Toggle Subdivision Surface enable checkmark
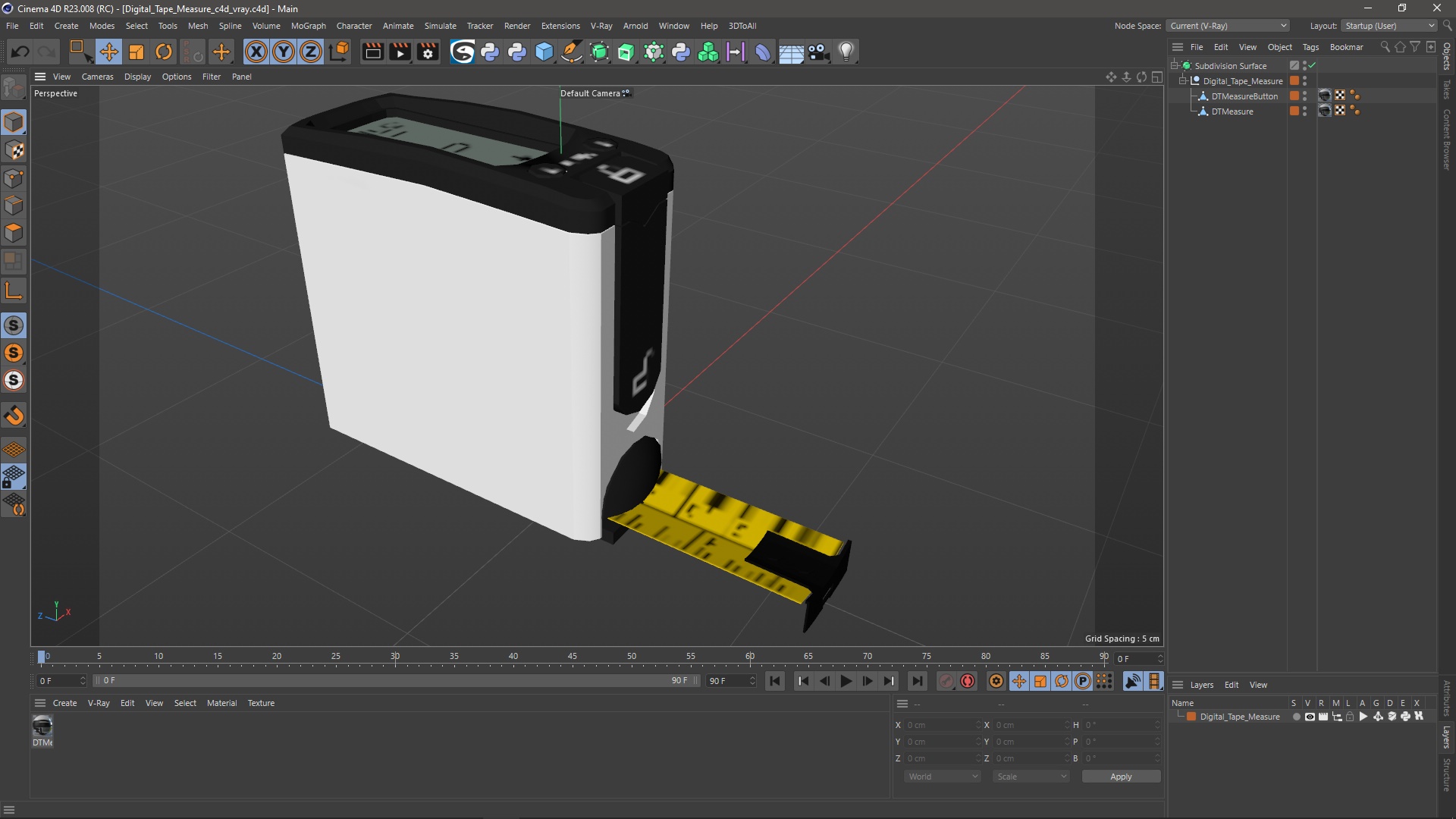The image size is (1456, 819). click(1312, 65)
